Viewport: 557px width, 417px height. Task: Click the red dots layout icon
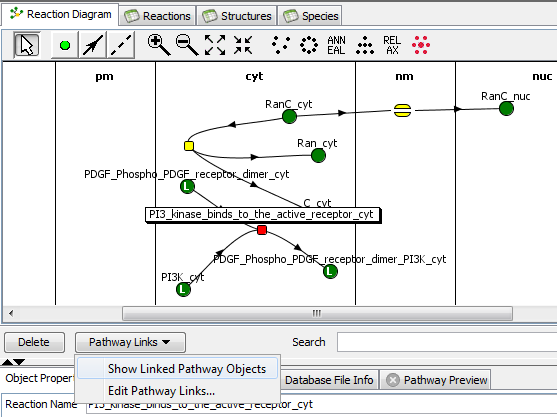click(421, 45)
